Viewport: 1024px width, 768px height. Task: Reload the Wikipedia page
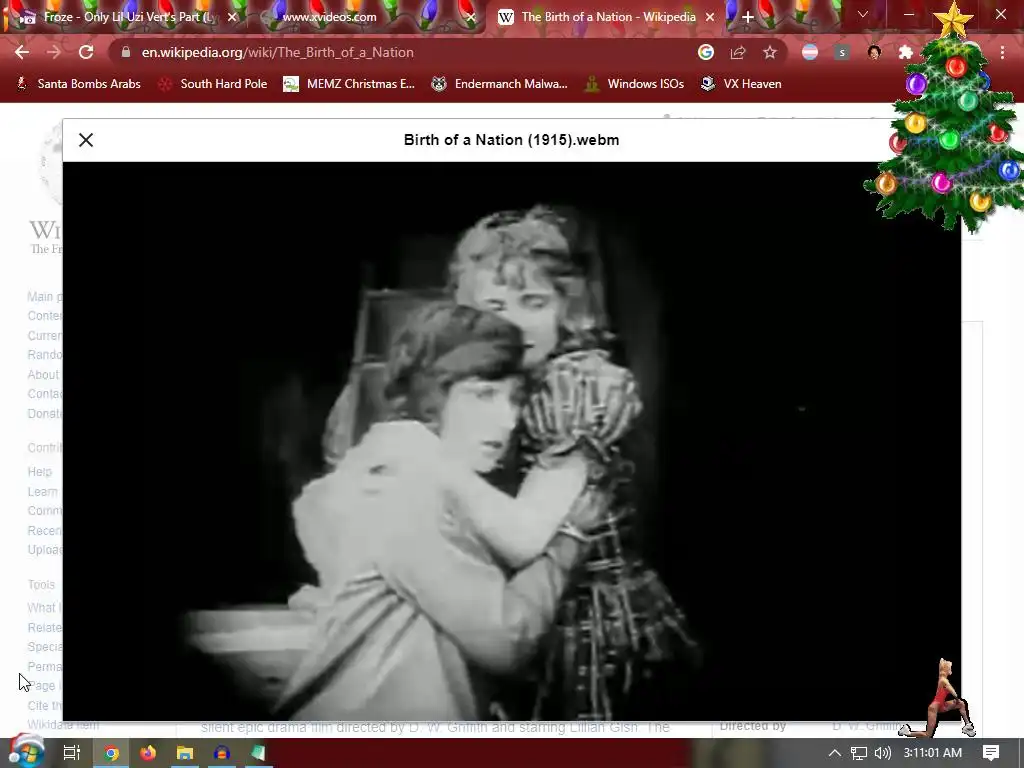point(86,52)
